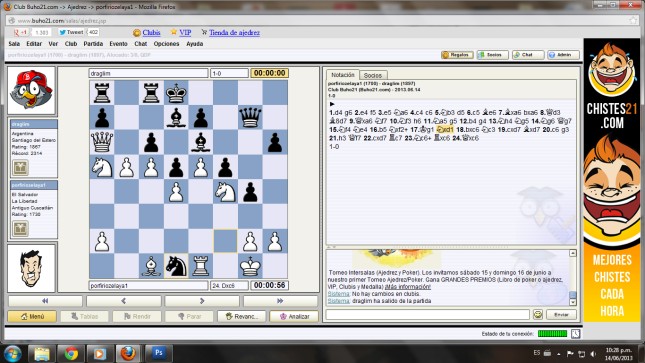Open draglim's player profile icon
The width and height of the screenshot is (645, 363).
(x=20, y=168)
